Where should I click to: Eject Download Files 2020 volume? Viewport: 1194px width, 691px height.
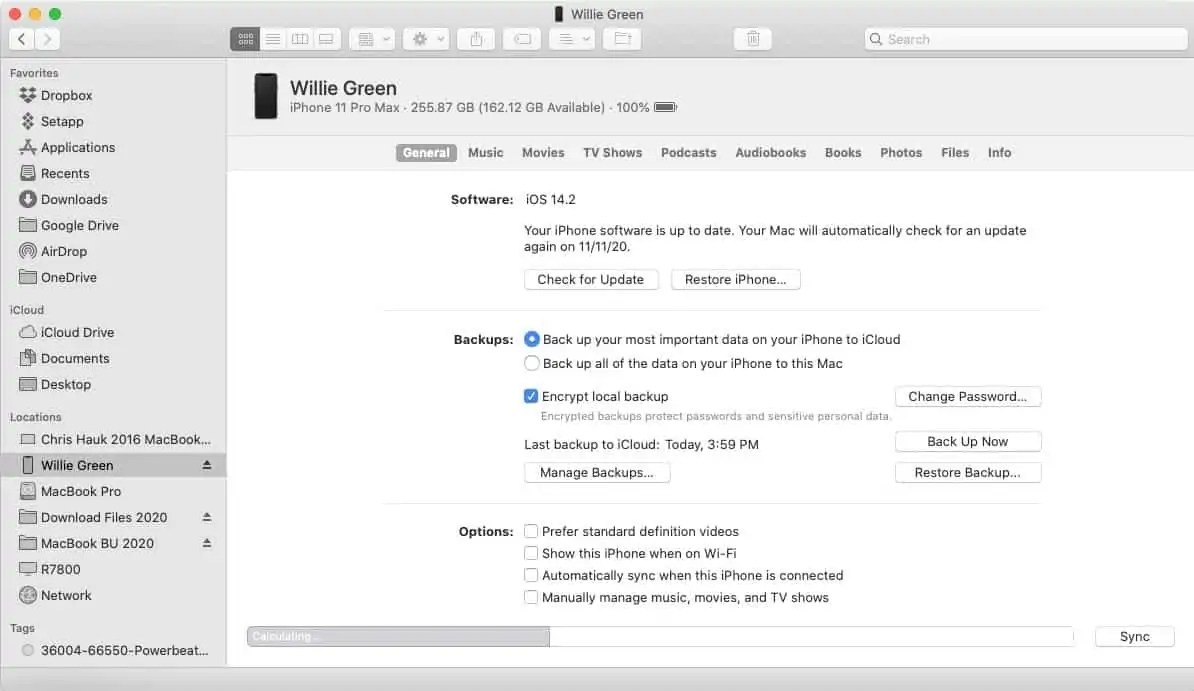point(206,517)
